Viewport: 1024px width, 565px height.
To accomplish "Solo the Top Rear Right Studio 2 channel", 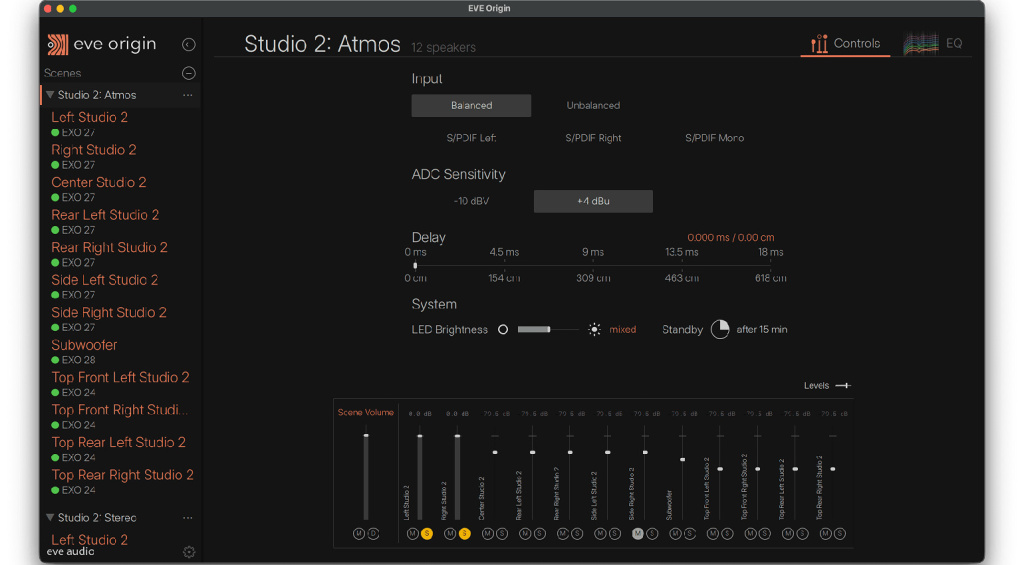I will tap(840, 534).
